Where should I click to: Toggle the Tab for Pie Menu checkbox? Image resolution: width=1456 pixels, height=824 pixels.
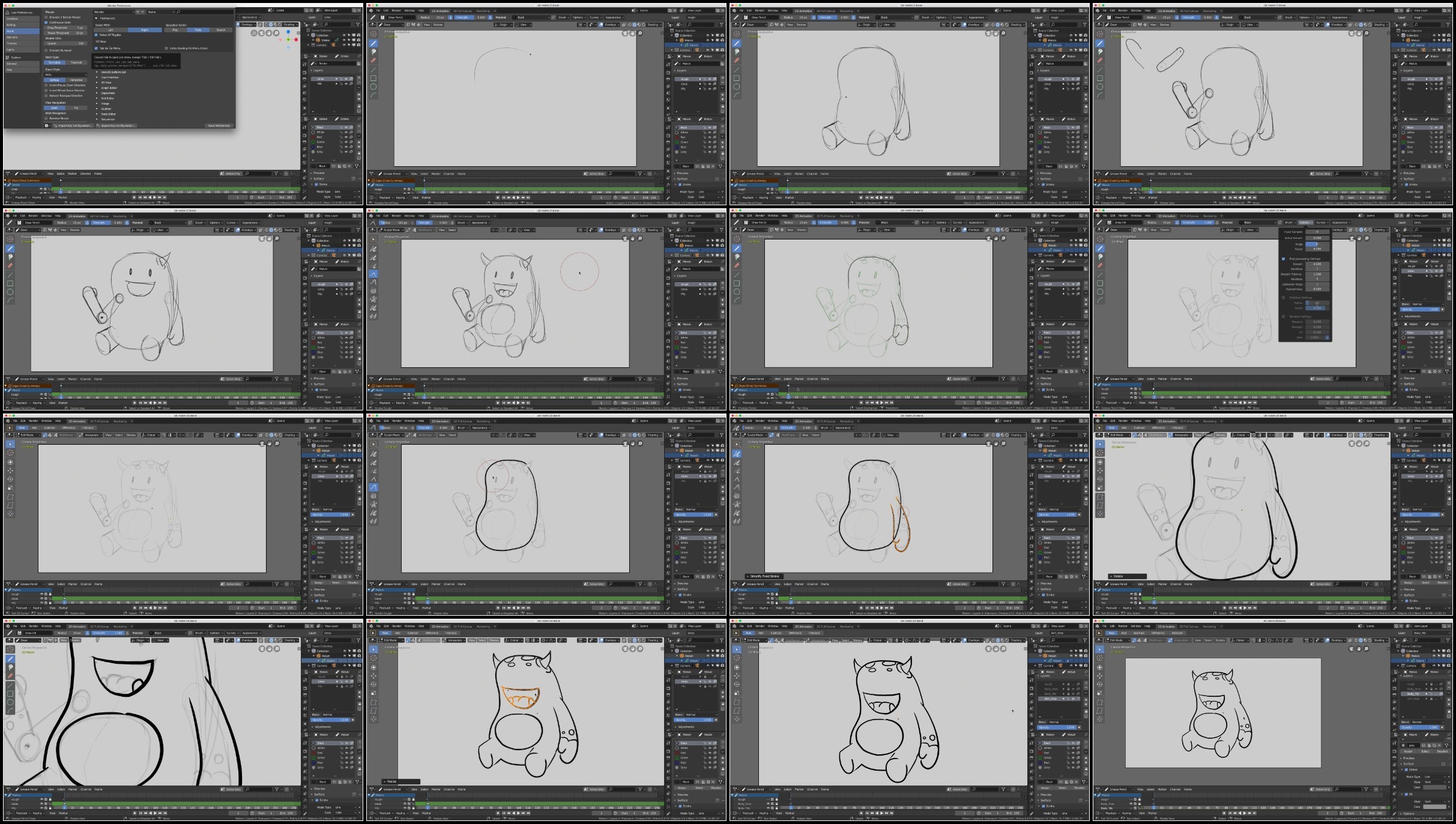point(96,48)
